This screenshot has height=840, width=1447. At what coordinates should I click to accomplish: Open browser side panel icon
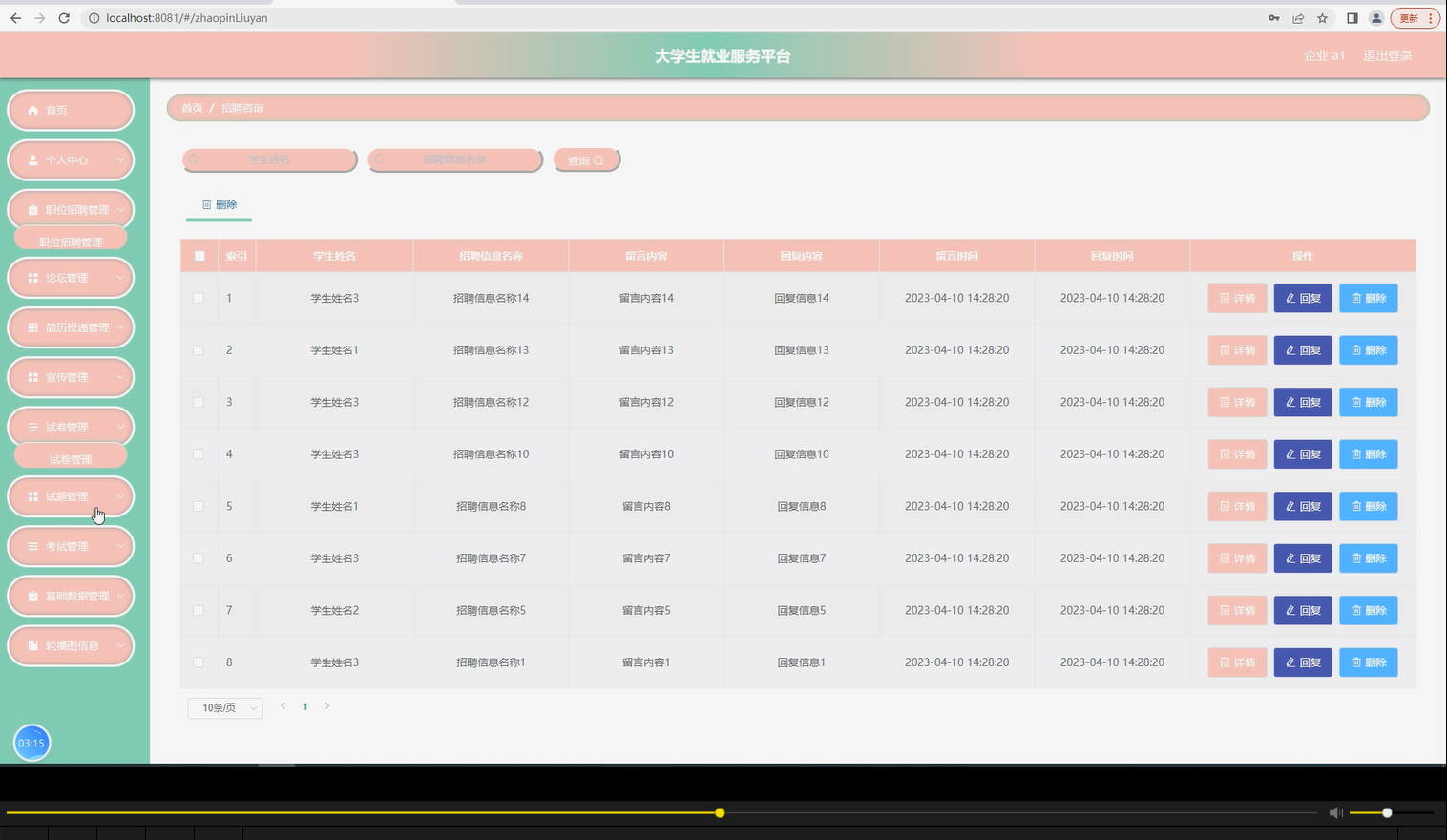coord(1353,18)
